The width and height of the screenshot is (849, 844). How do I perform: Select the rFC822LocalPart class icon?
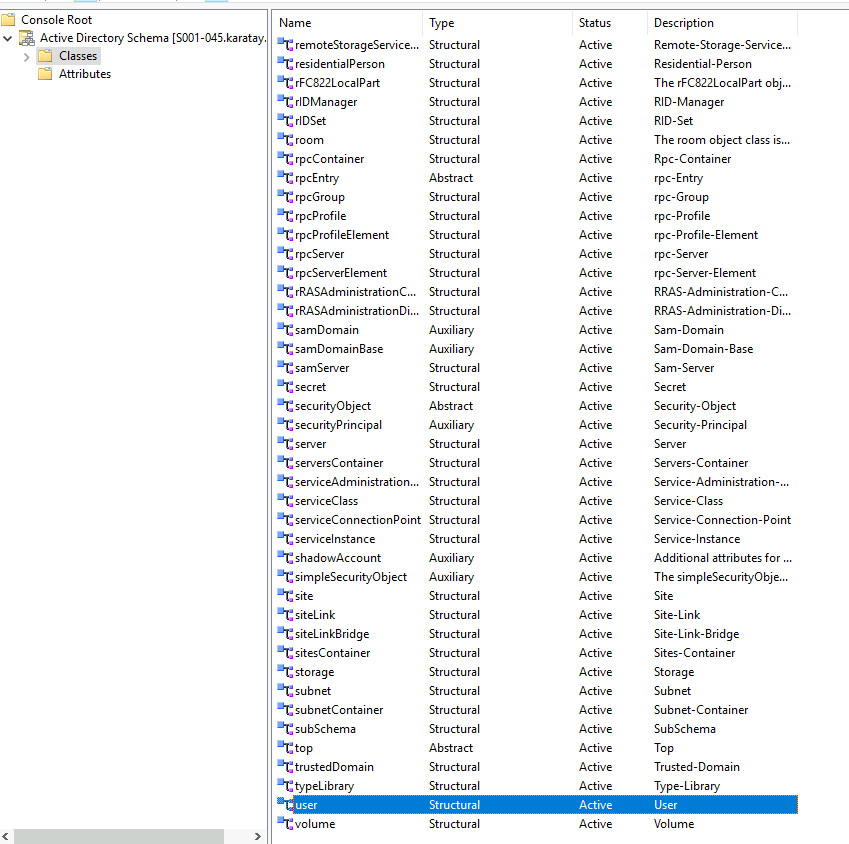pos(285,82)
